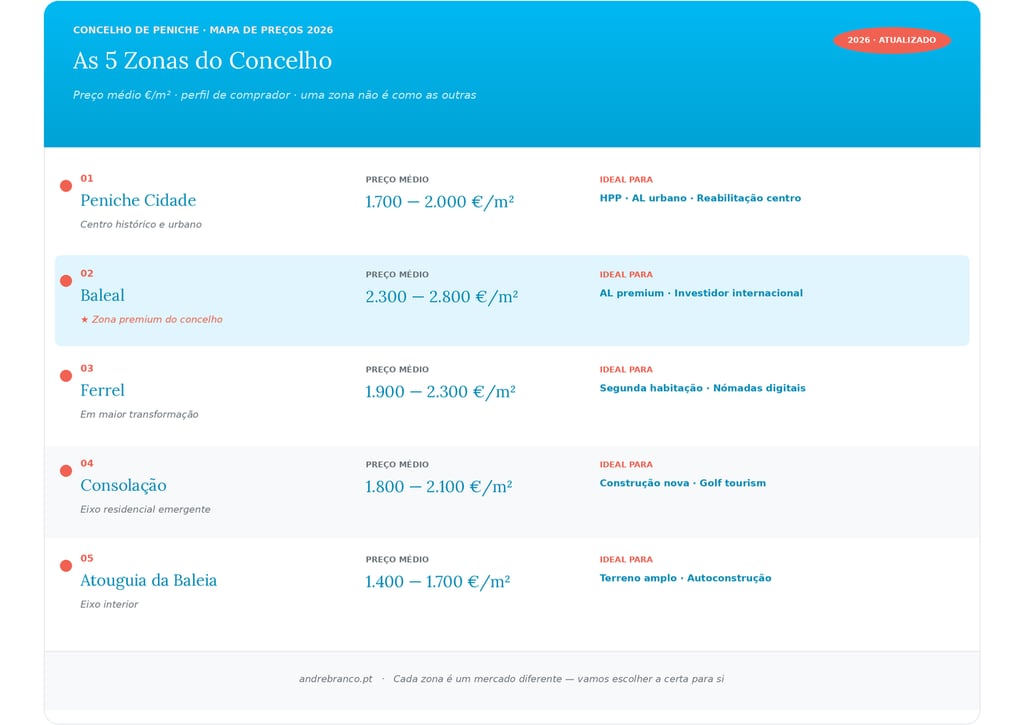Click the 2.300 — 2.800 €/m² price

point(441,297)
